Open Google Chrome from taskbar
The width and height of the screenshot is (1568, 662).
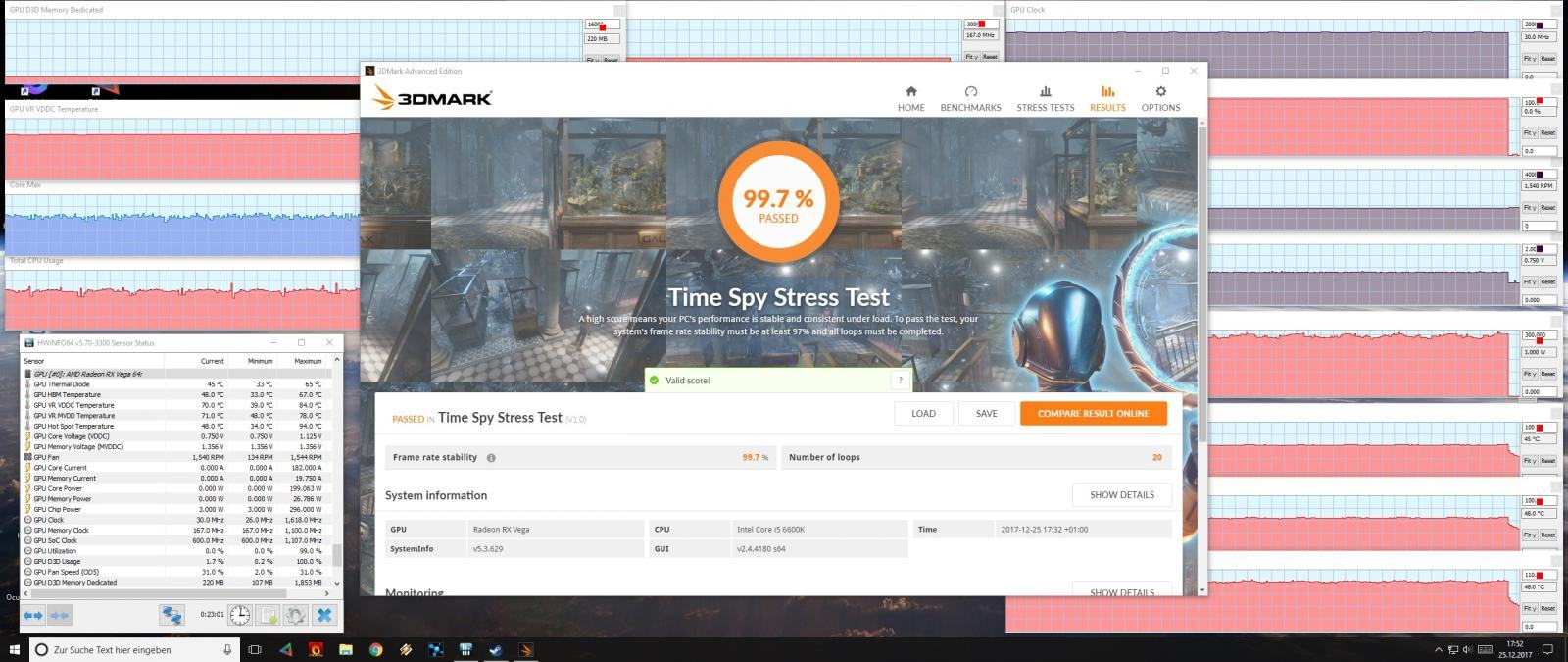(375, 649)
